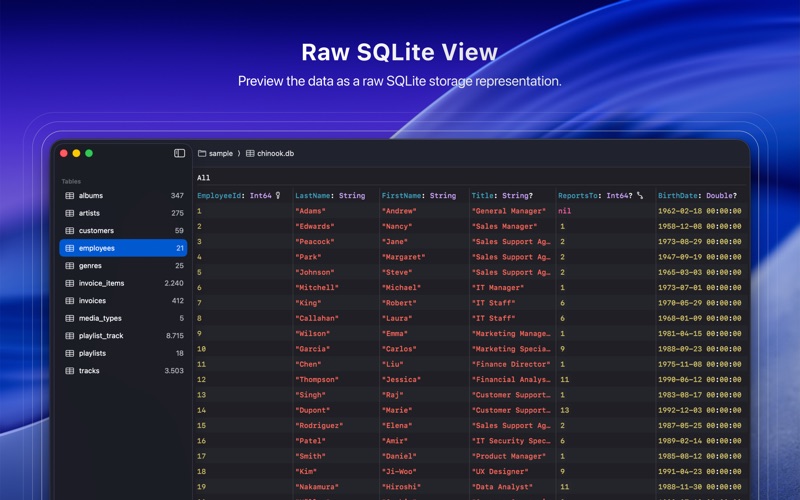Click the albums table icon

click(69, 195)
